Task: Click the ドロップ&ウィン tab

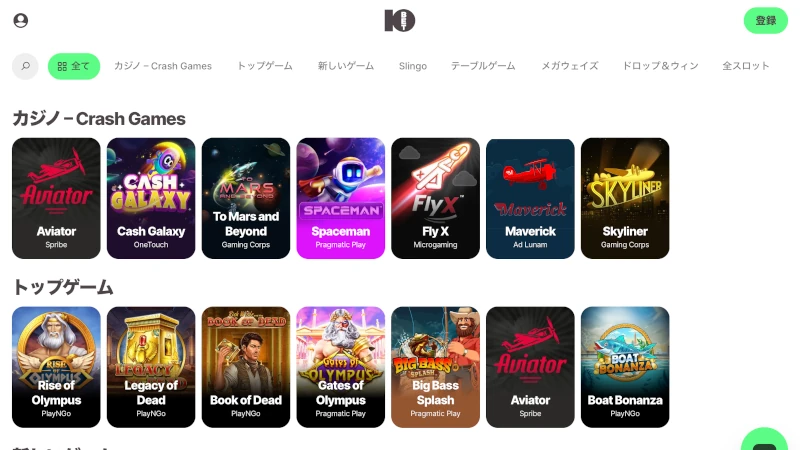Action: (660, 66)
